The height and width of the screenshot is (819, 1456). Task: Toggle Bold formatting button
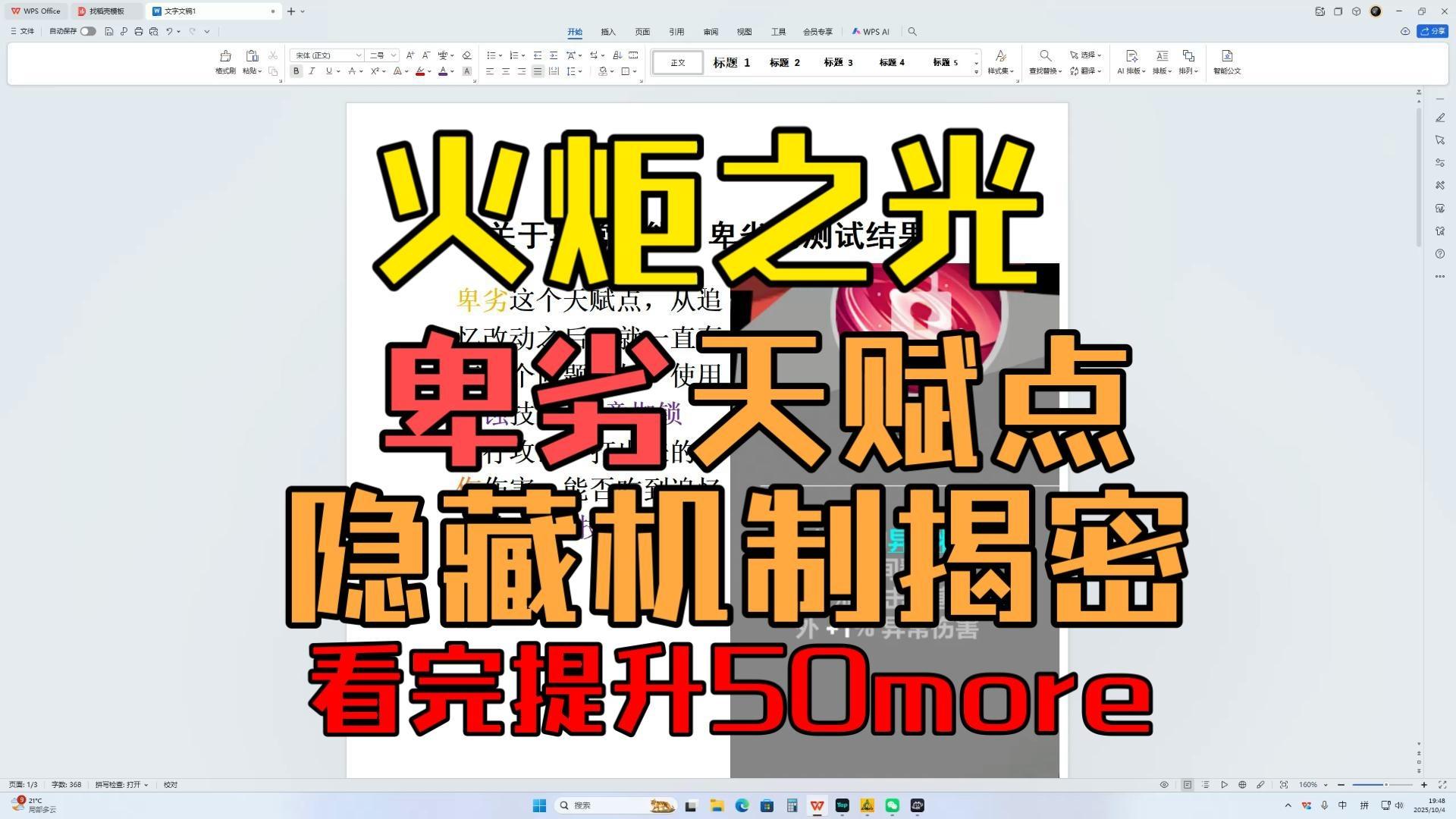[x=297, y=71]
